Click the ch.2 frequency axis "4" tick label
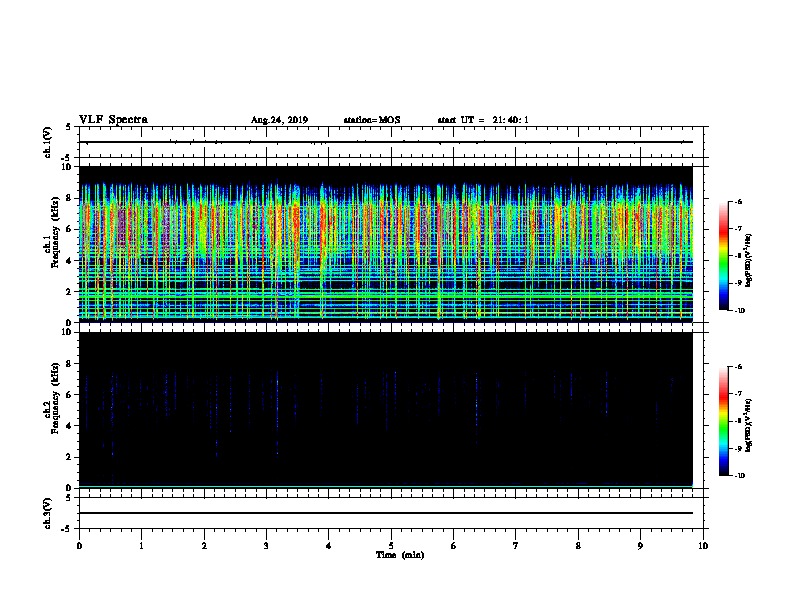The height and width of the screenshot is (612, 792). click(x=69, y=426)
